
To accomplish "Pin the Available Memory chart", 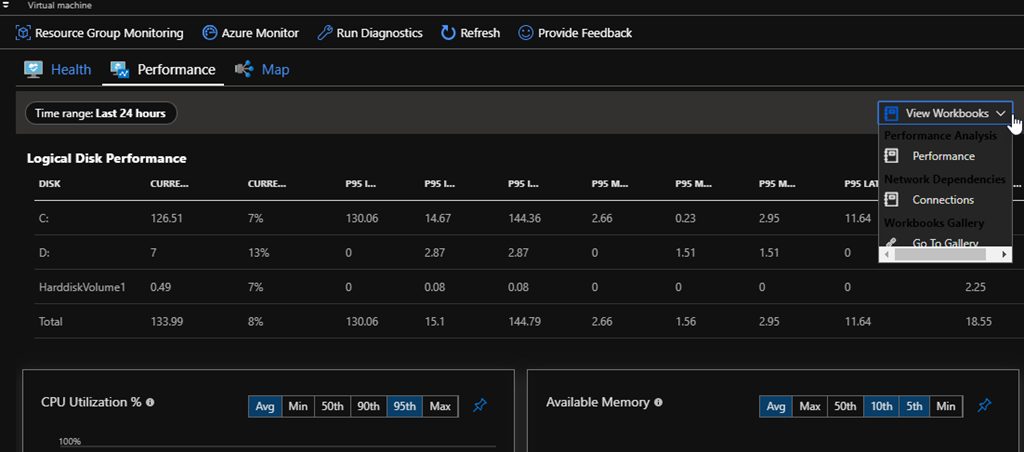I will point(985,406).
